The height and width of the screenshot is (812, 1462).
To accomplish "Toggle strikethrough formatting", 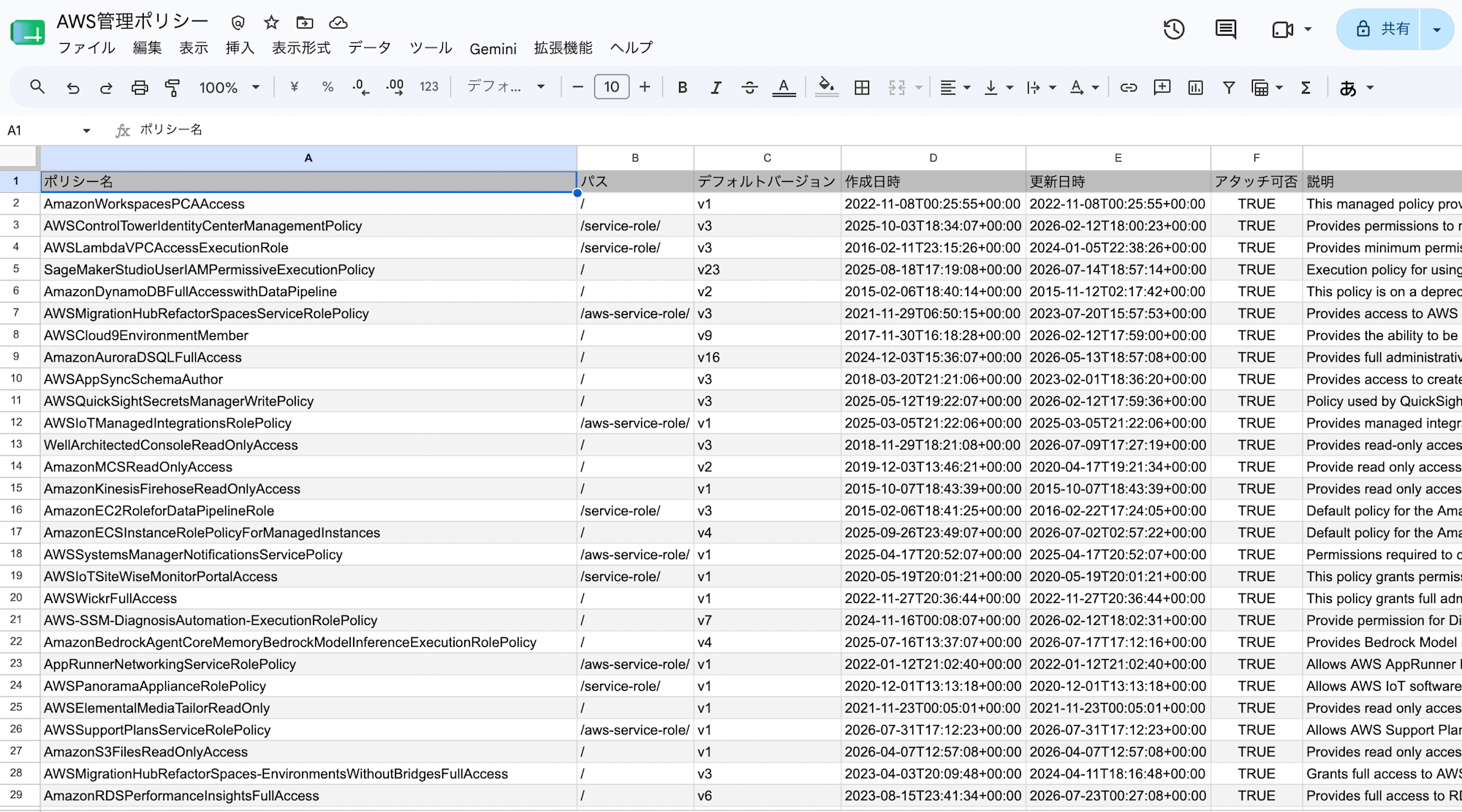I will [x=749, y=88].
